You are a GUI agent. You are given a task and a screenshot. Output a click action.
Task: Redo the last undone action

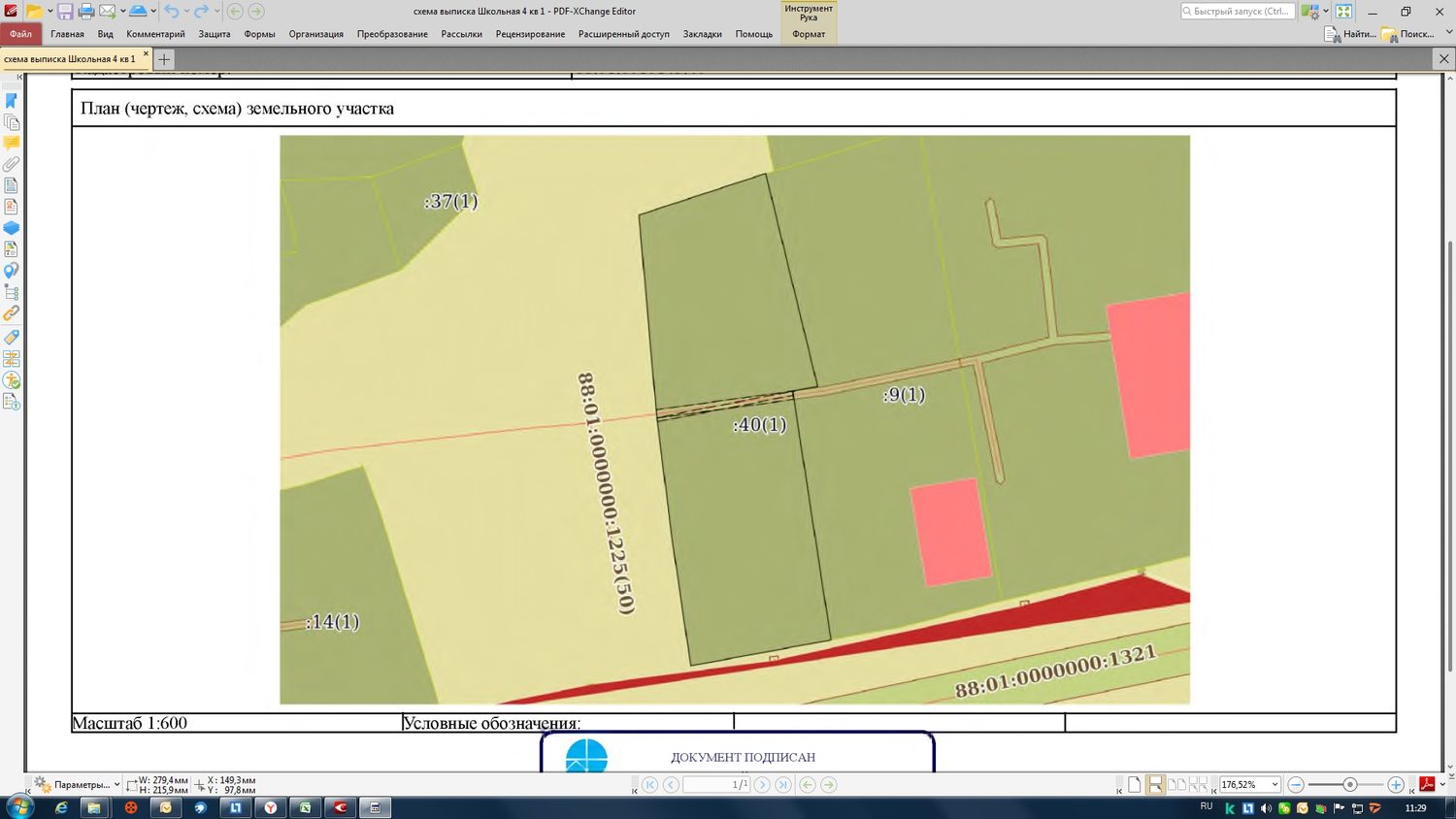pos(201,12)
